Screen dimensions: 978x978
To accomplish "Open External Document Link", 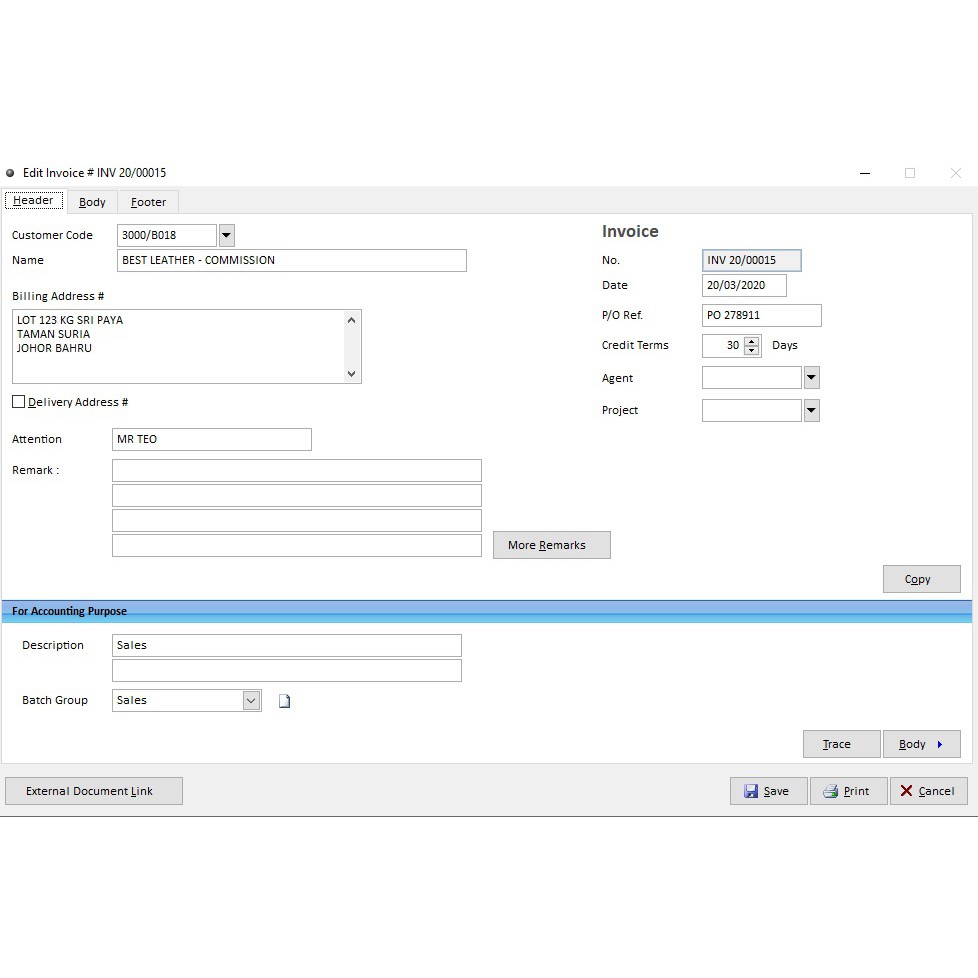I will tap(94, 791).
